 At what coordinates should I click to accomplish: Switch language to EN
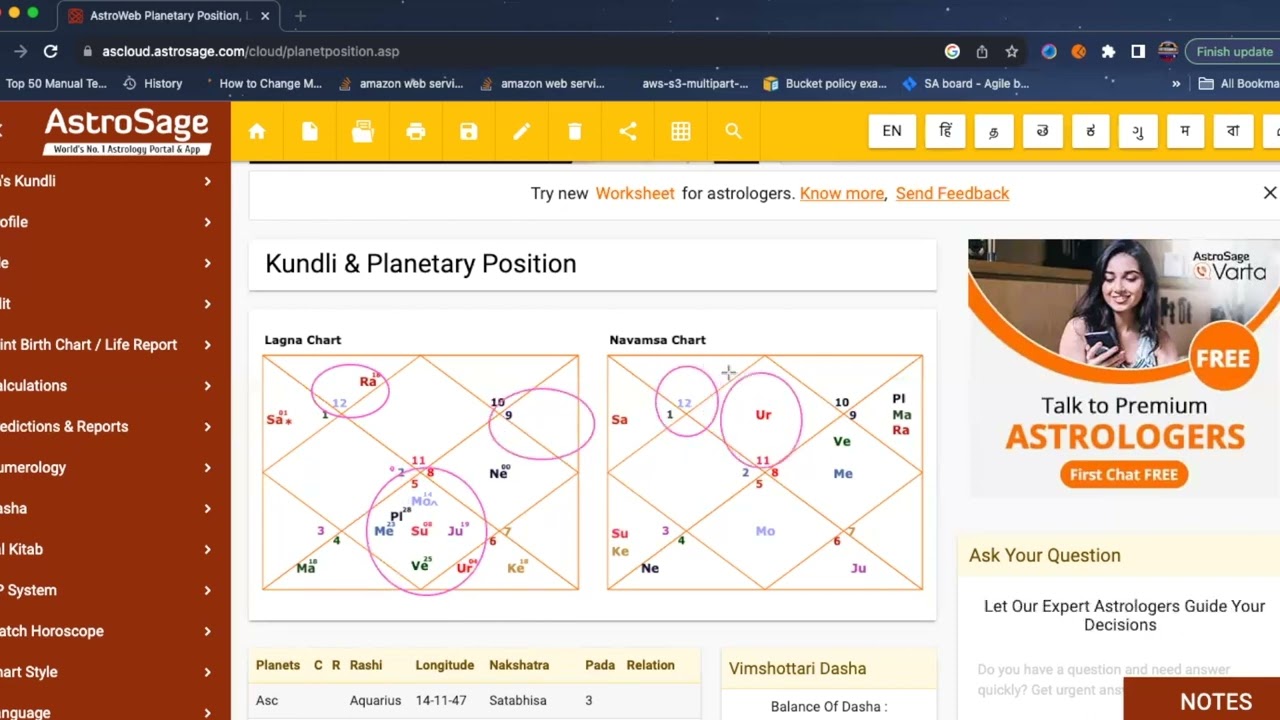(892, 131)
